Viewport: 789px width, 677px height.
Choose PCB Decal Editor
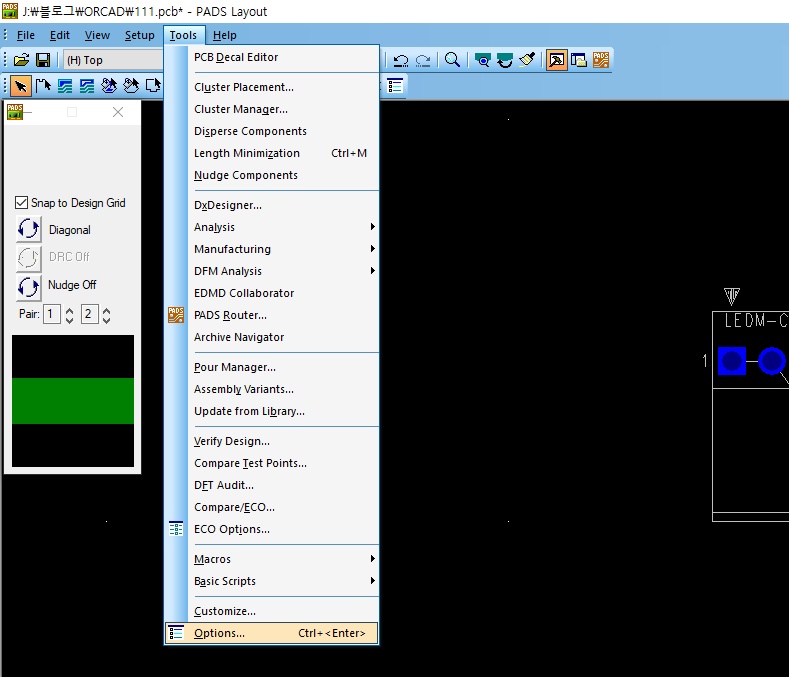(x=285, y=57)
